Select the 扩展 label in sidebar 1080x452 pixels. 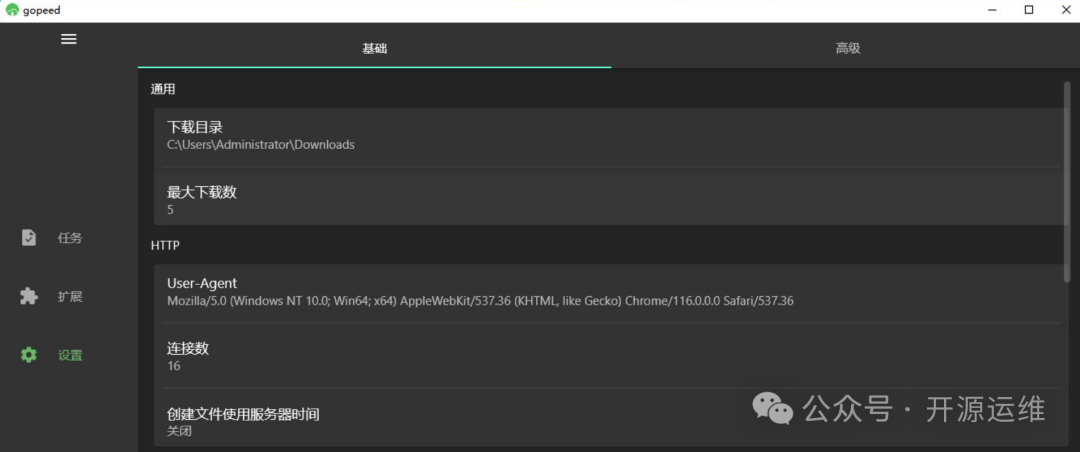[x=70, y=296]
